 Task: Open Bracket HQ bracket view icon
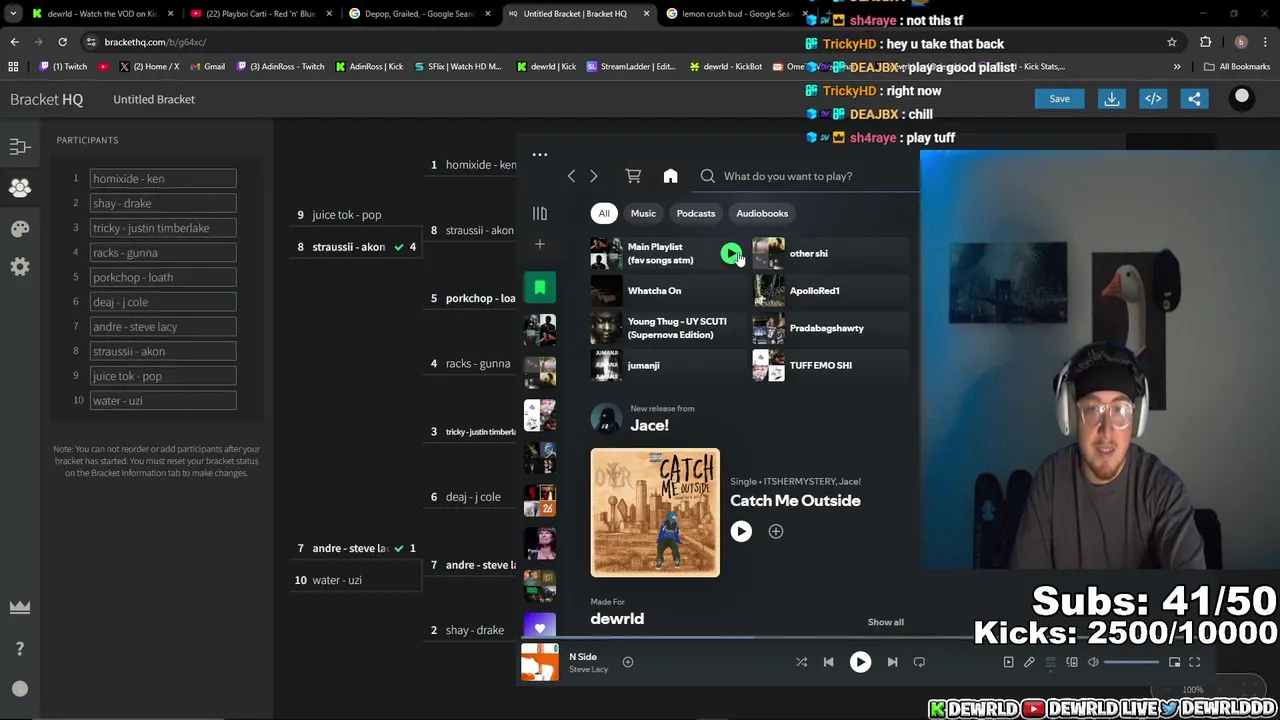tap(19, 147)
